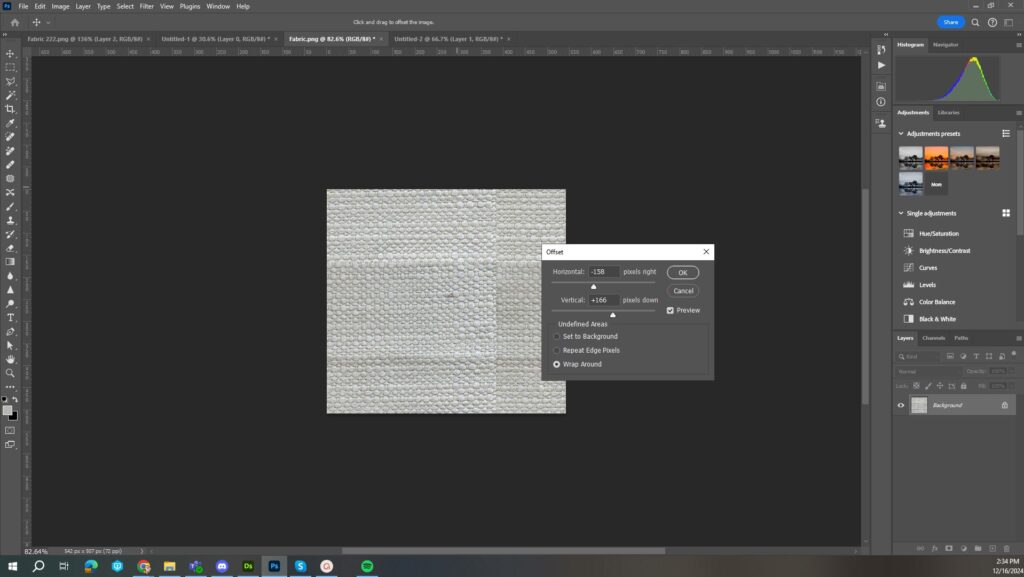Click the Horizontal offset slider handle
This screenshot has height=577, width=1024.
[x=593, y=287]
